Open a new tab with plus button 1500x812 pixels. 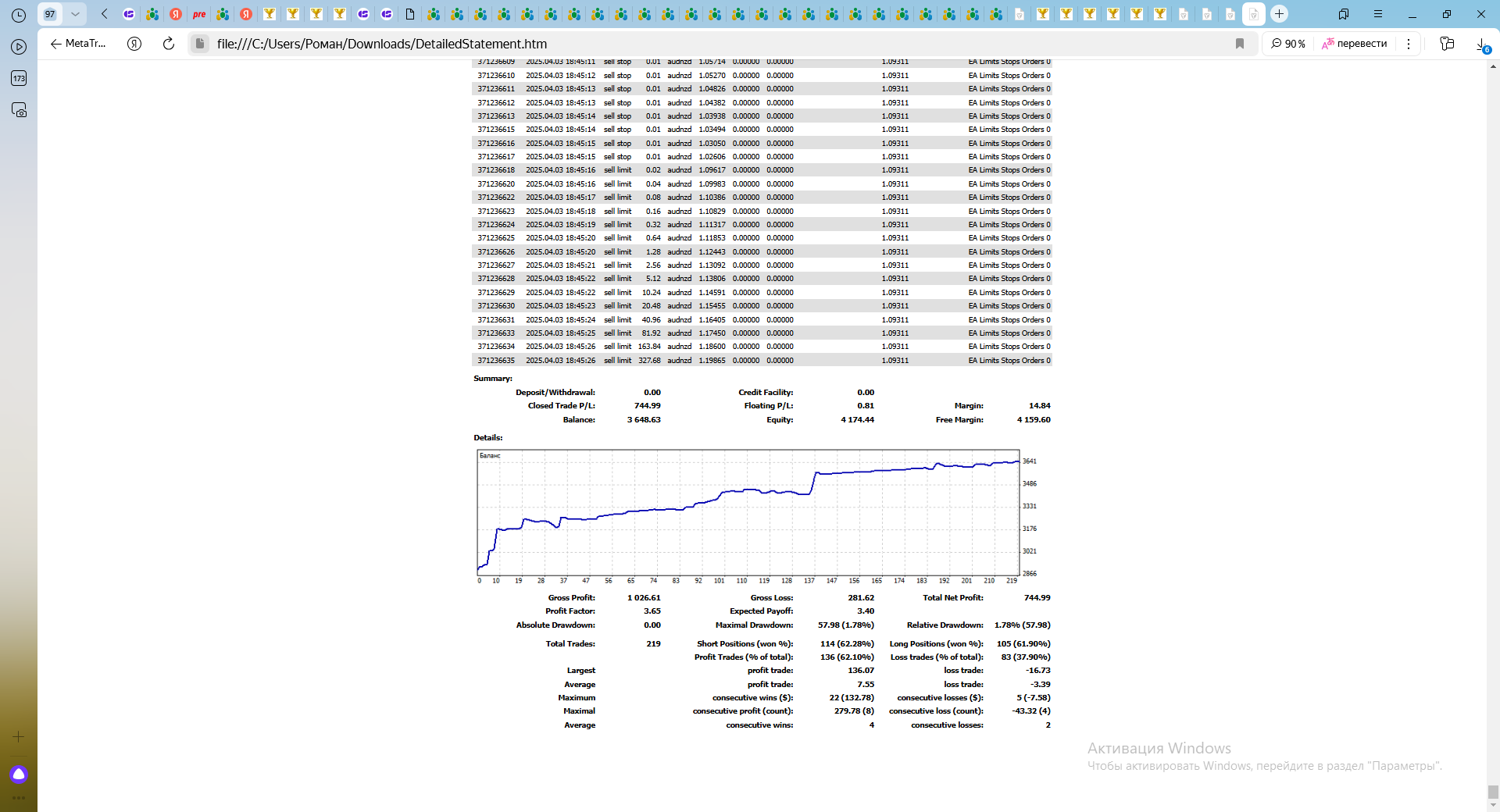pyautogui.click(x=1279, y=14)
